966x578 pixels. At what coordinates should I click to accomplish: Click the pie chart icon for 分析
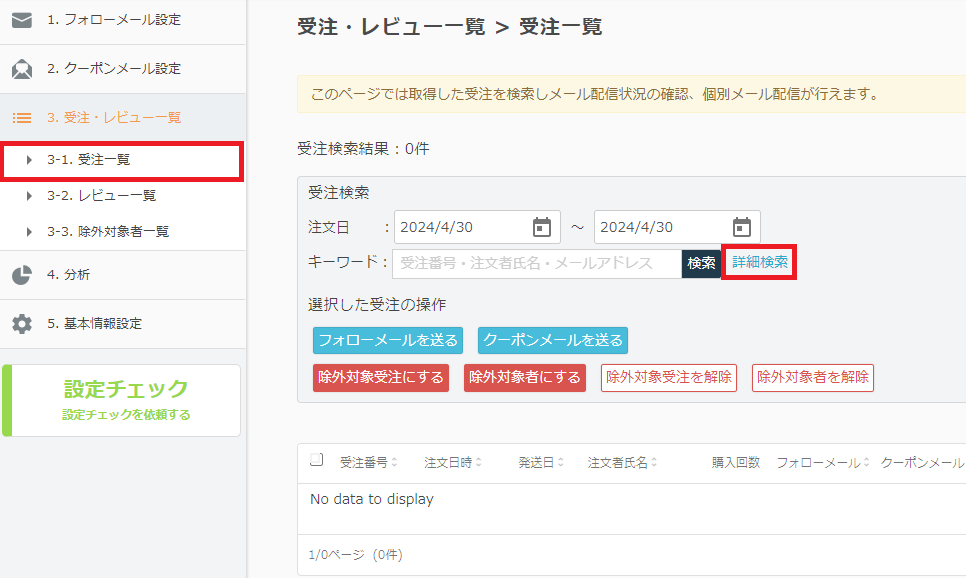(22, 275)
